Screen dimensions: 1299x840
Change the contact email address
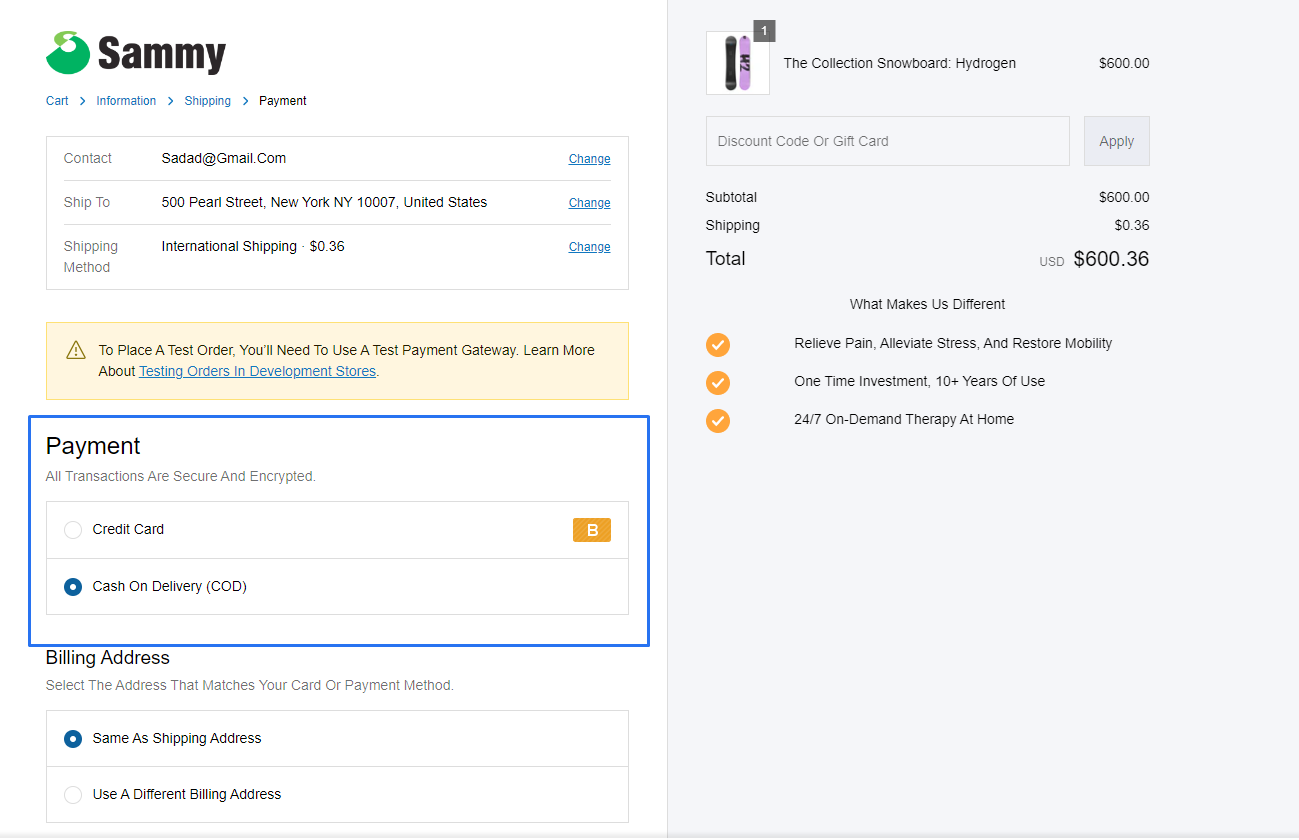click(589, 158)
